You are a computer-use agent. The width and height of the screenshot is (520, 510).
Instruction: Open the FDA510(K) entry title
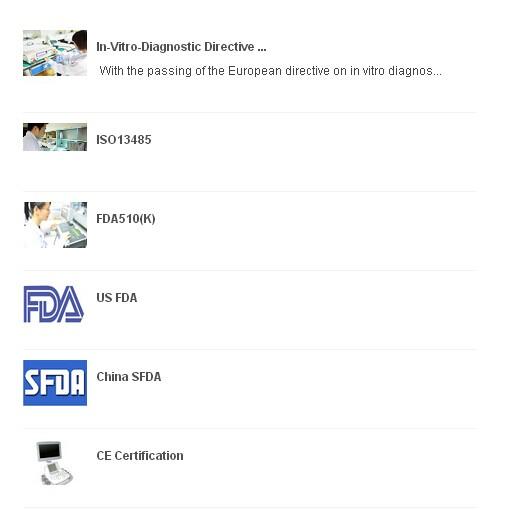126,219
